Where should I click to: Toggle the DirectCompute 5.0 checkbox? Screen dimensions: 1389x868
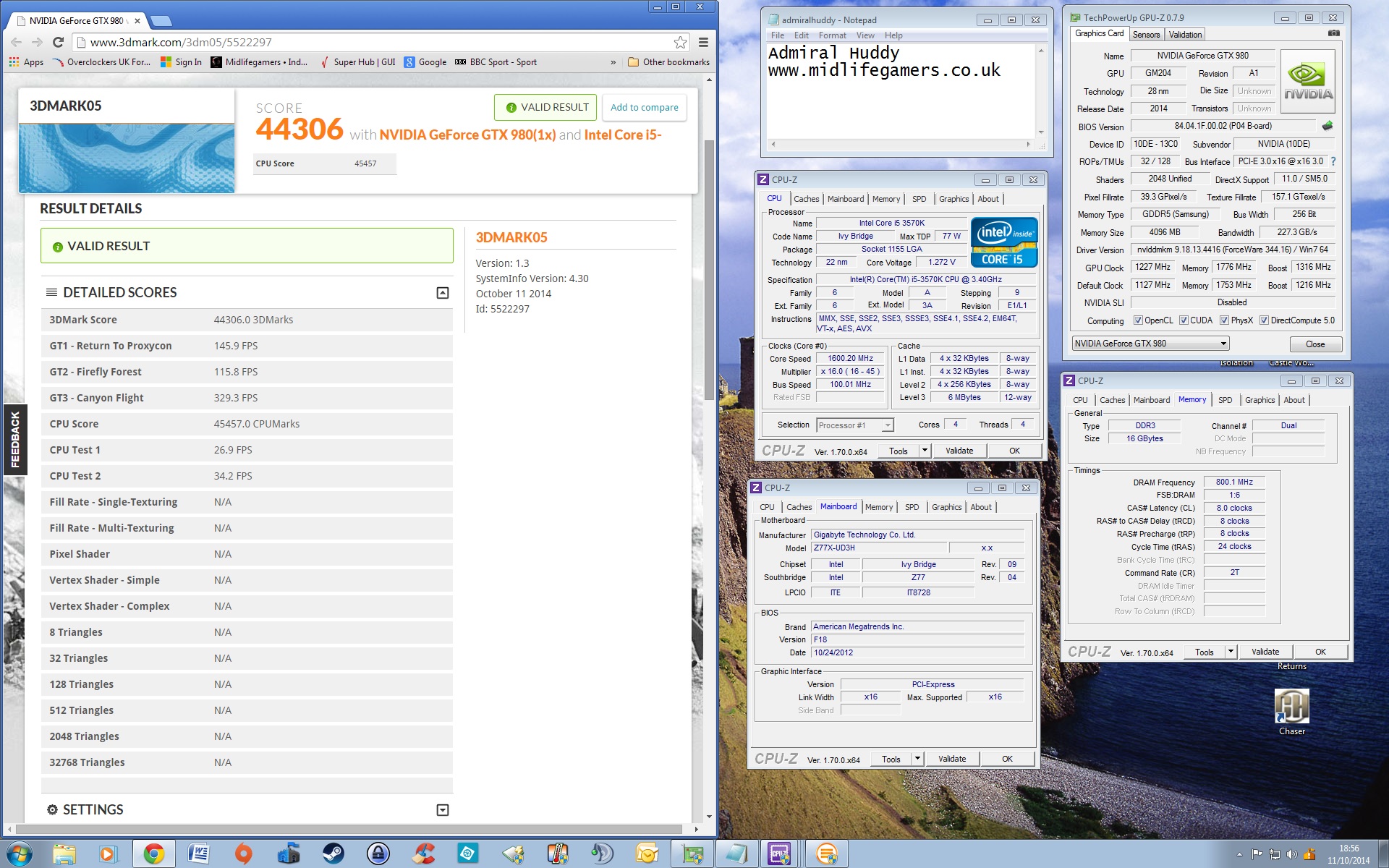pyautogui.click(x=1264, y=320)
